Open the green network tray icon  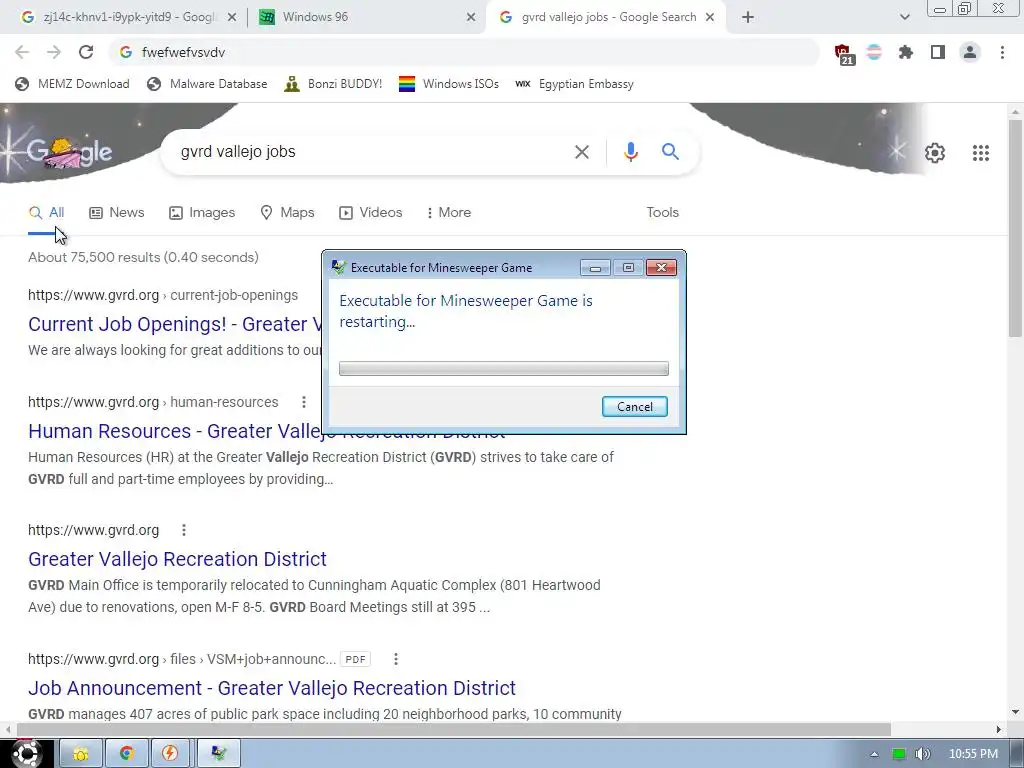(899, 754)
